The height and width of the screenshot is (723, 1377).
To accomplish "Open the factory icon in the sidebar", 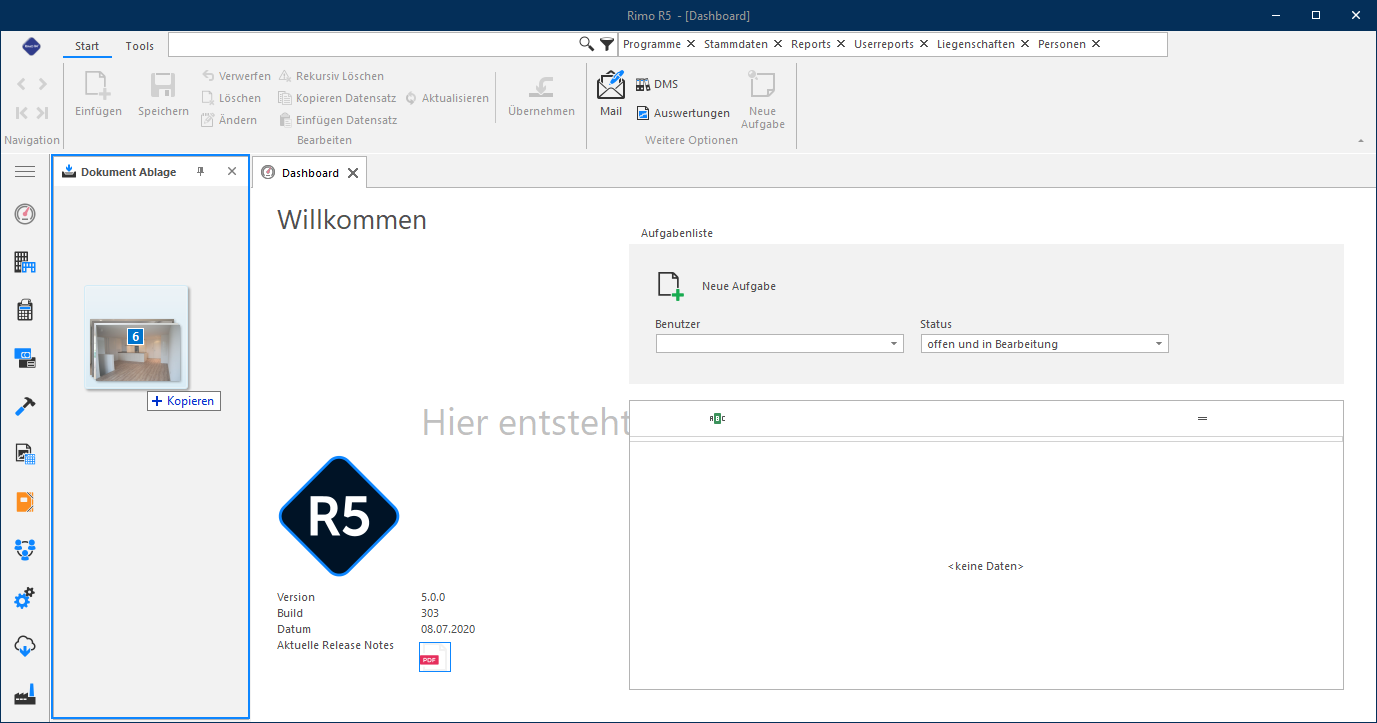I will (x=25, y=695).
